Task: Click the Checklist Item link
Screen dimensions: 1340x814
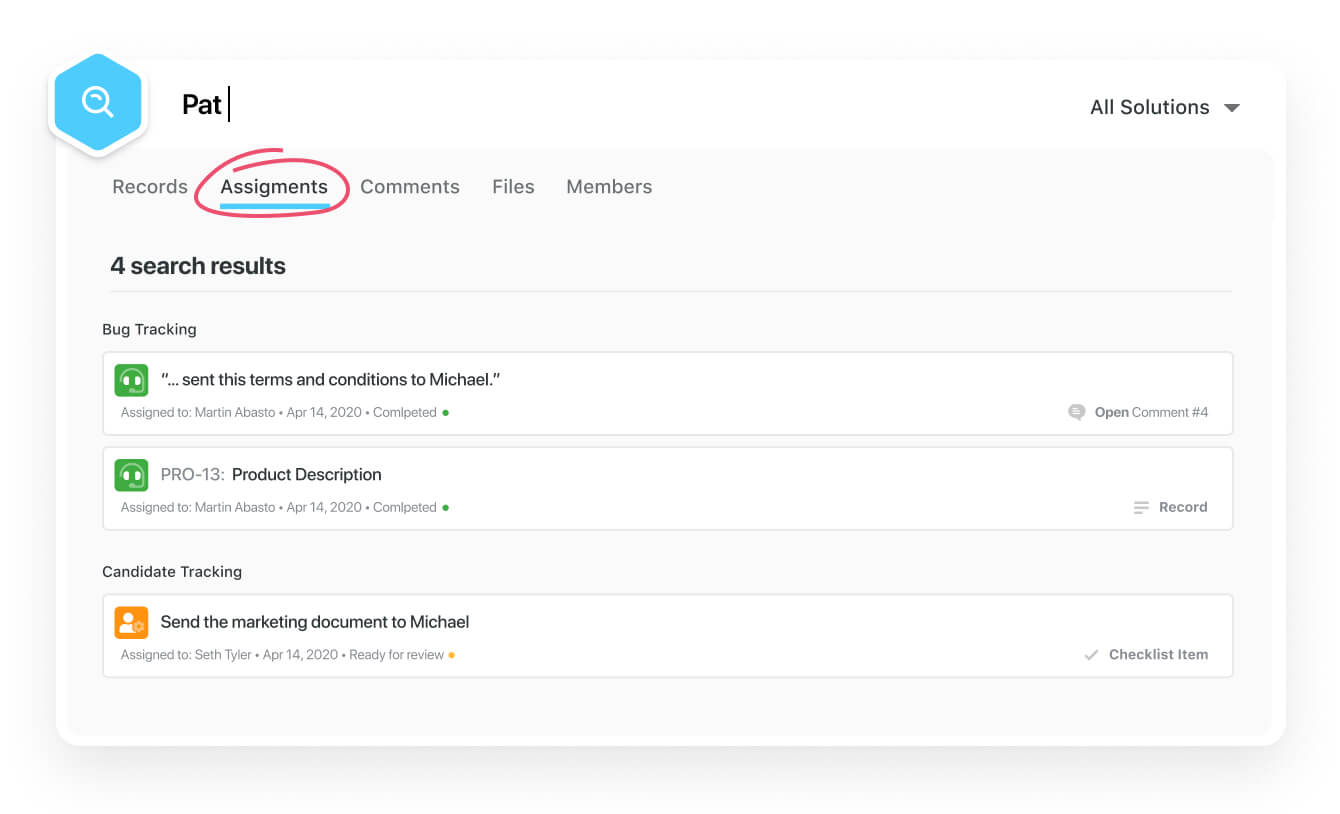Action: point(1158,654)
